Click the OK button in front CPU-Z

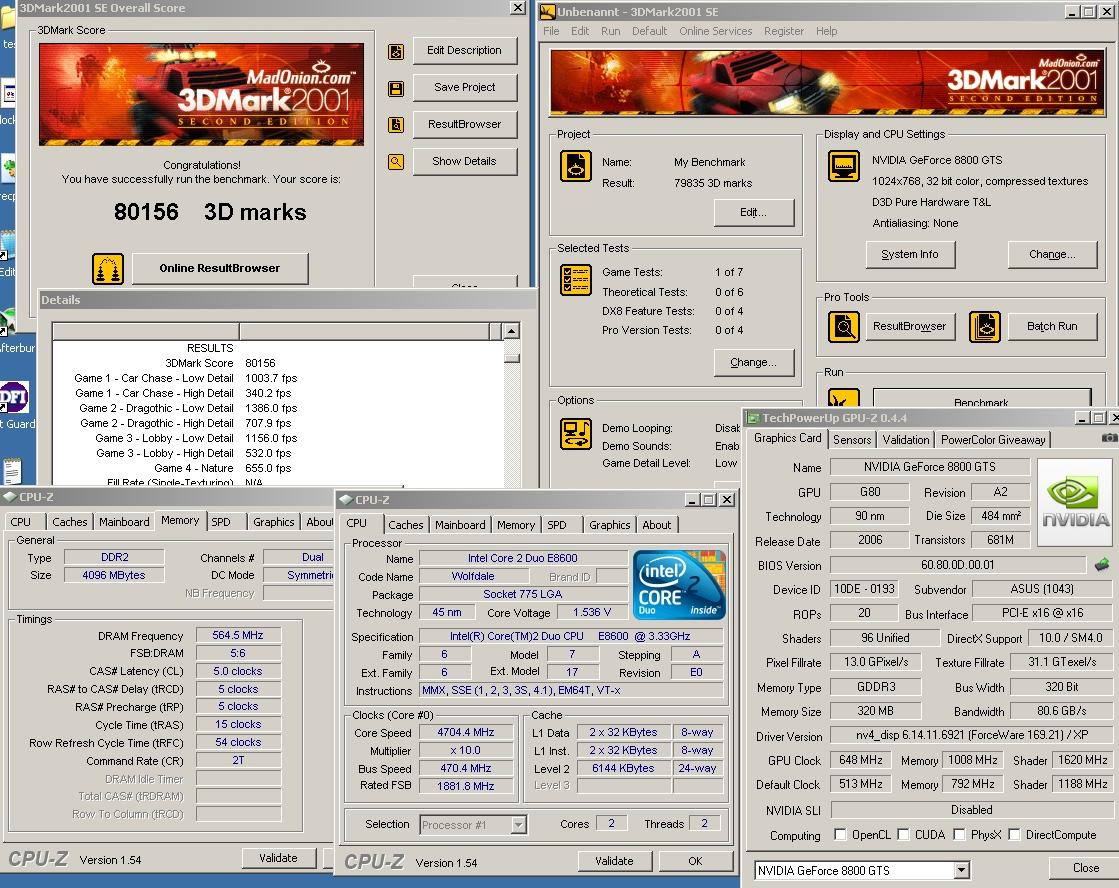tap(695, 861)
